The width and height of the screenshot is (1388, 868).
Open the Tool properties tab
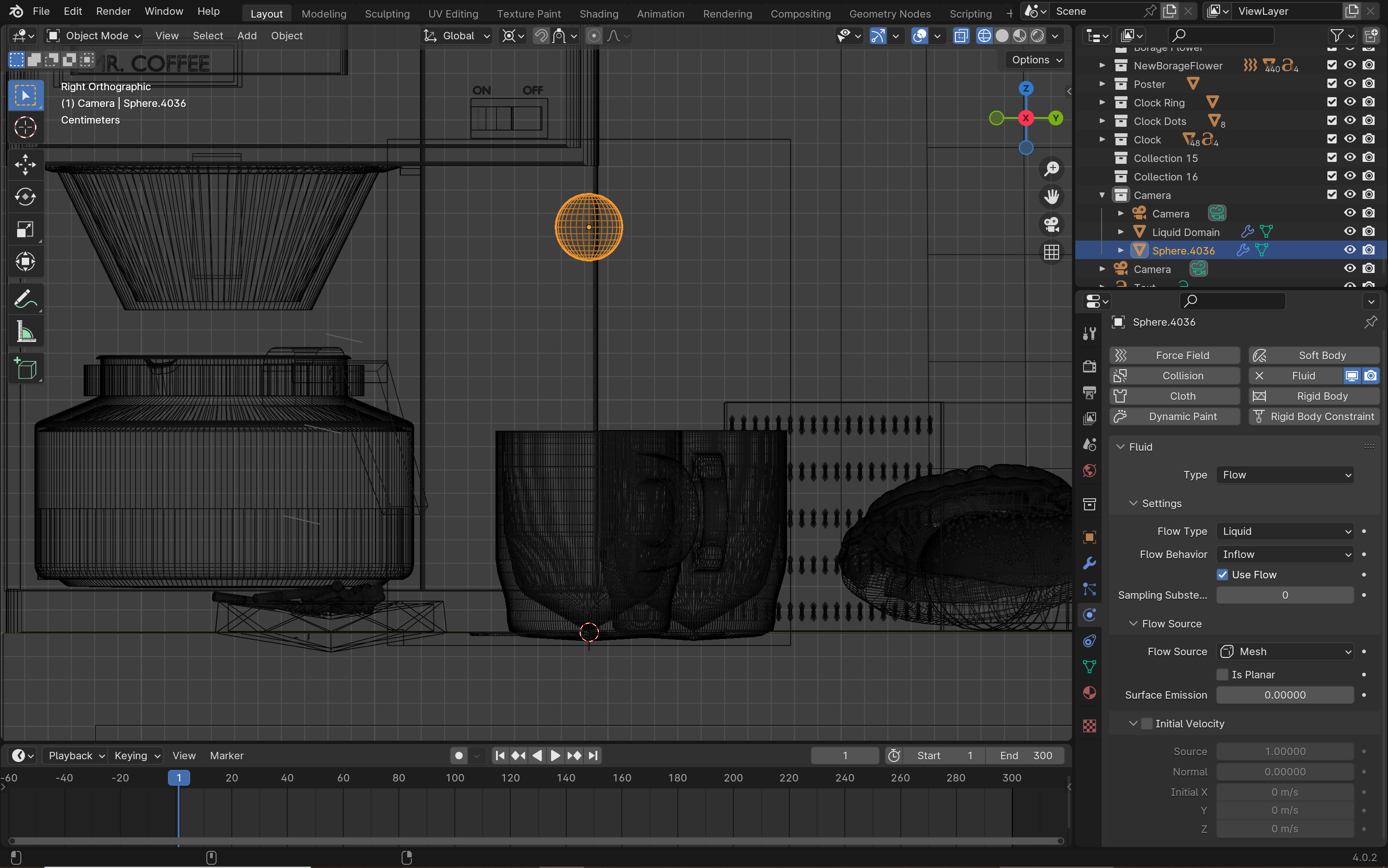pos(1089,334)
